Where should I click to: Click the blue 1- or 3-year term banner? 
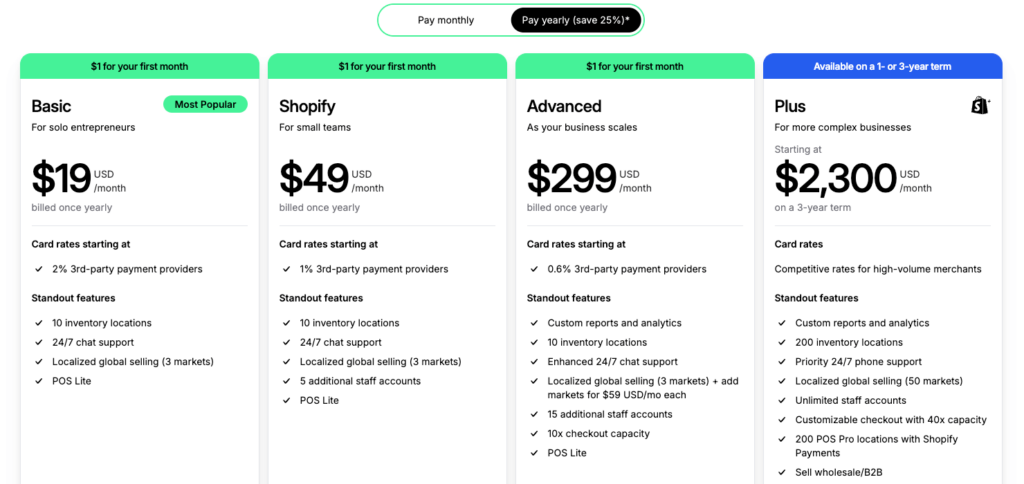[882, 67]
